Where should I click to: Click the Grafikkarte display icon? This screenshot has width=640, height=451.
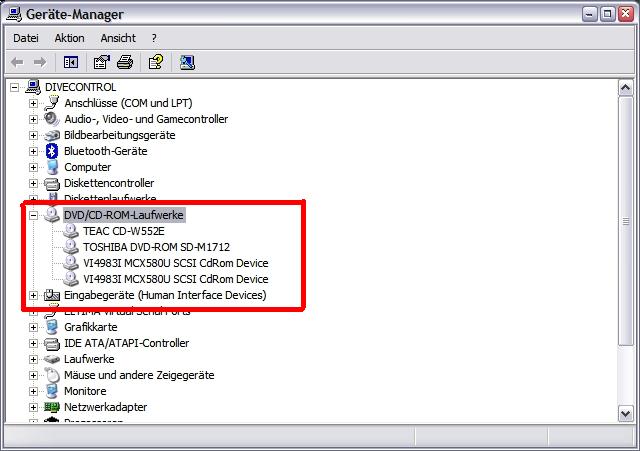pyautogui.click(x=52, y=327)
